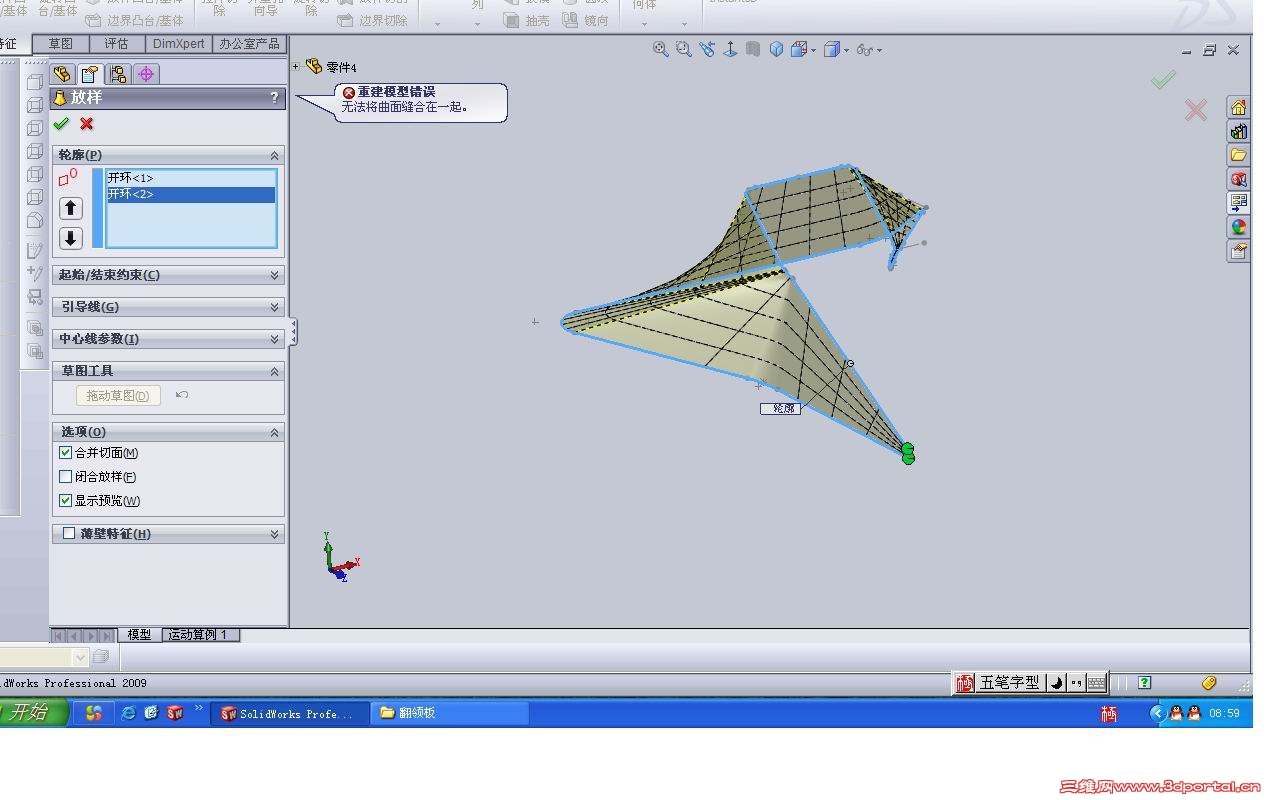Viewport: 1280px width, 800px height.
Task: Activate the Normal To view icon
Action: click(x=731, y=49)
